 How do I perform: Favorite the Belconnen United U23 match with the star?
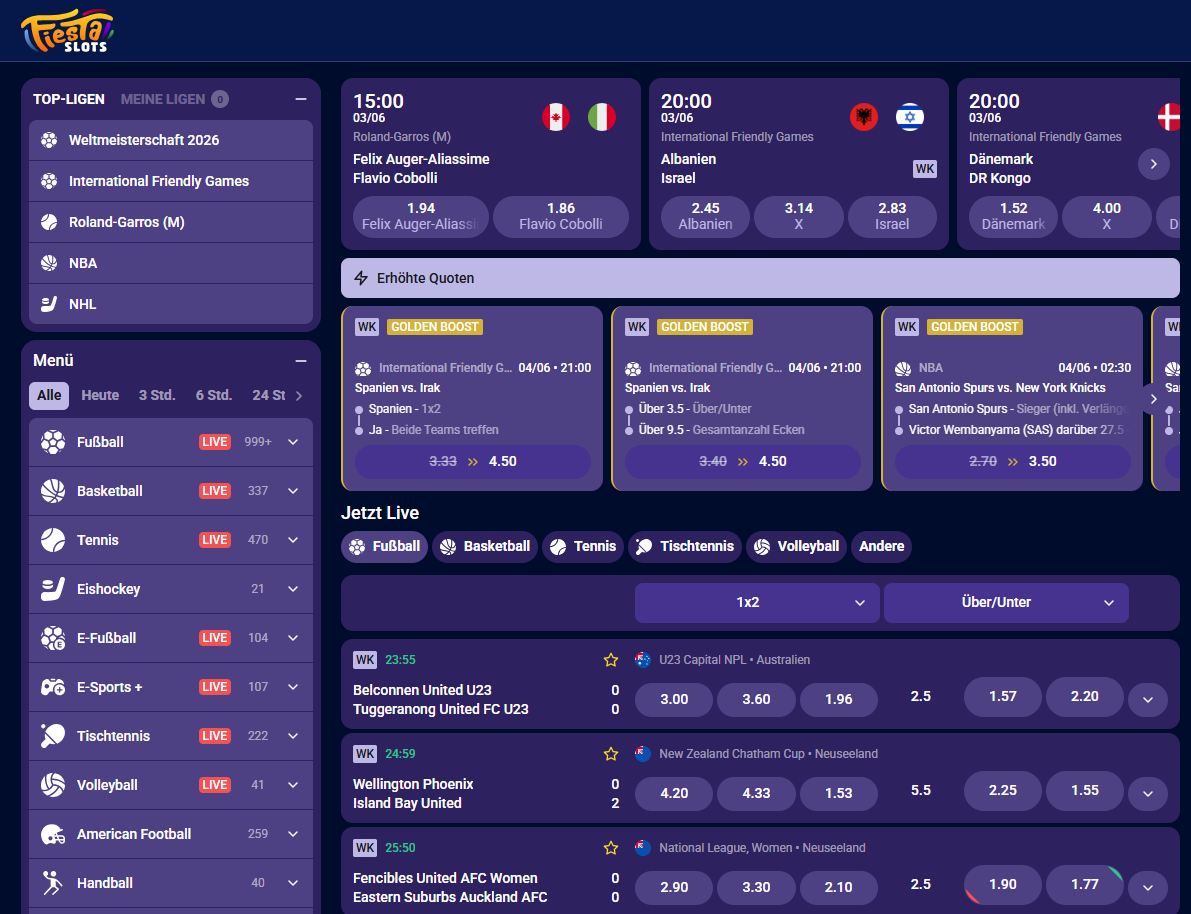click(x=611, y=659)
